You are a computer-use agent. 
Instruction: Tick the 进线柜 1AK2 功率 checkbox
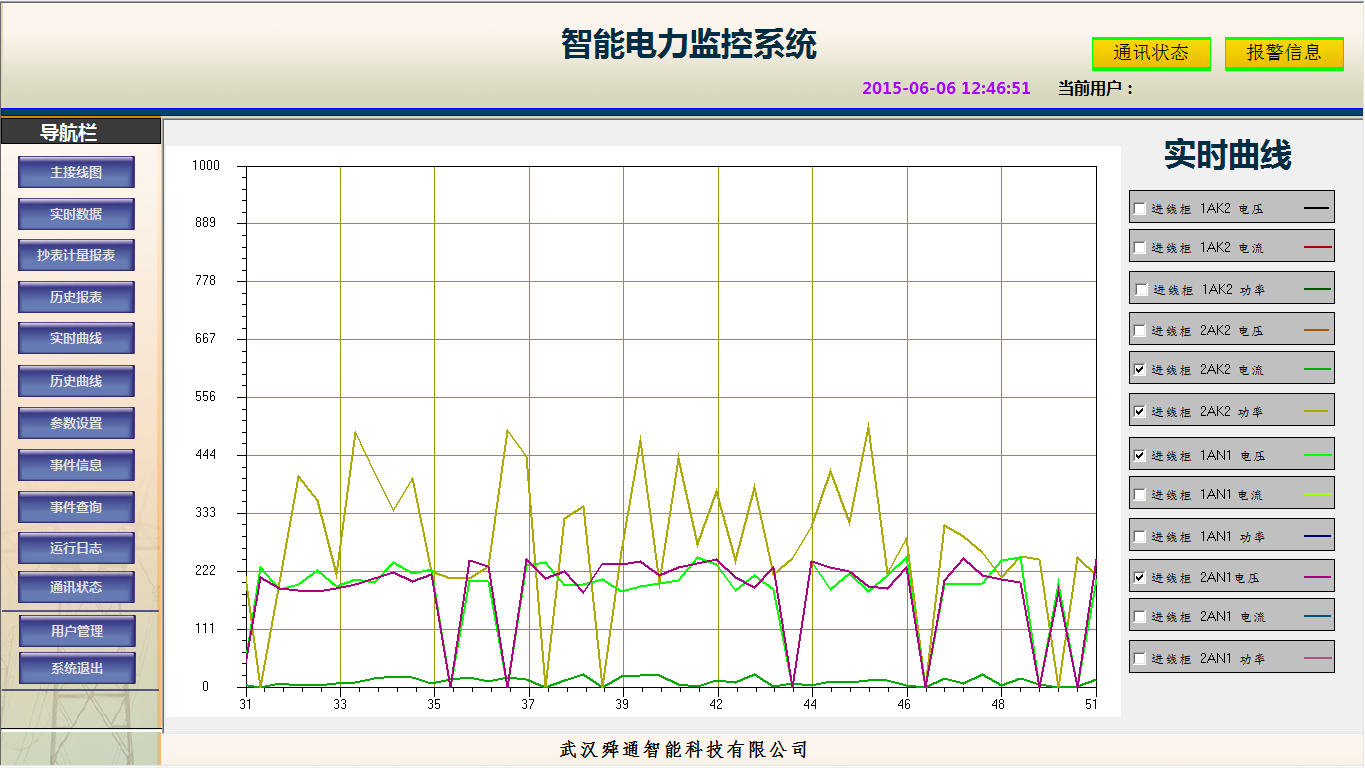[x=1141, y=290]
